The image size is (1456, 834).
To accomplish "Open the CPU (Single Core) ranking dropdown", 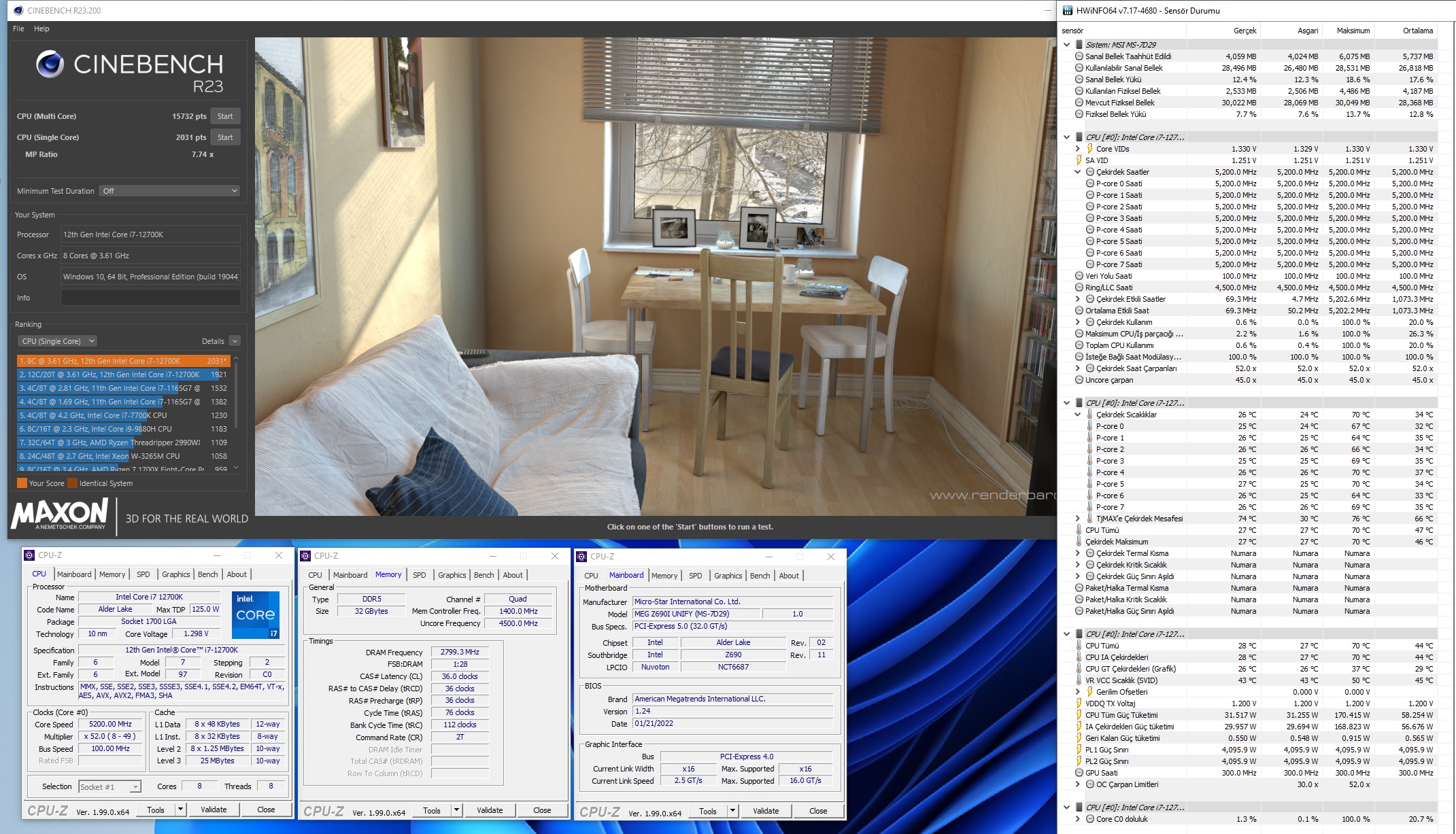I will click(57, 341).
